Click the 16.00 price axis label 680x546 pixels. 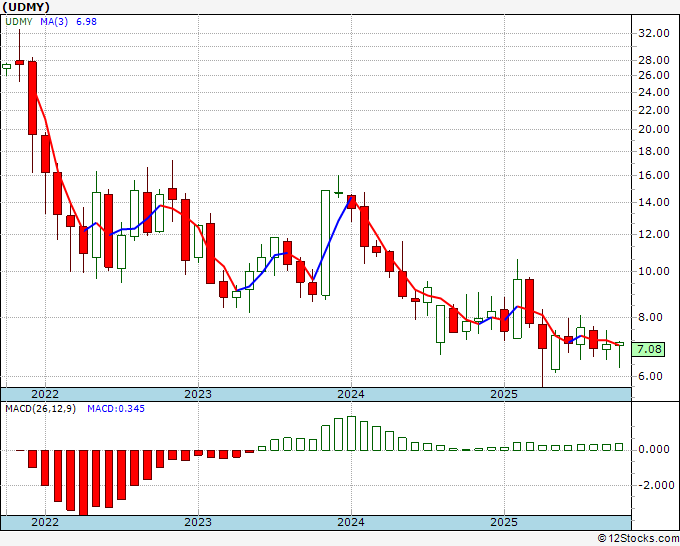[654, 175]
